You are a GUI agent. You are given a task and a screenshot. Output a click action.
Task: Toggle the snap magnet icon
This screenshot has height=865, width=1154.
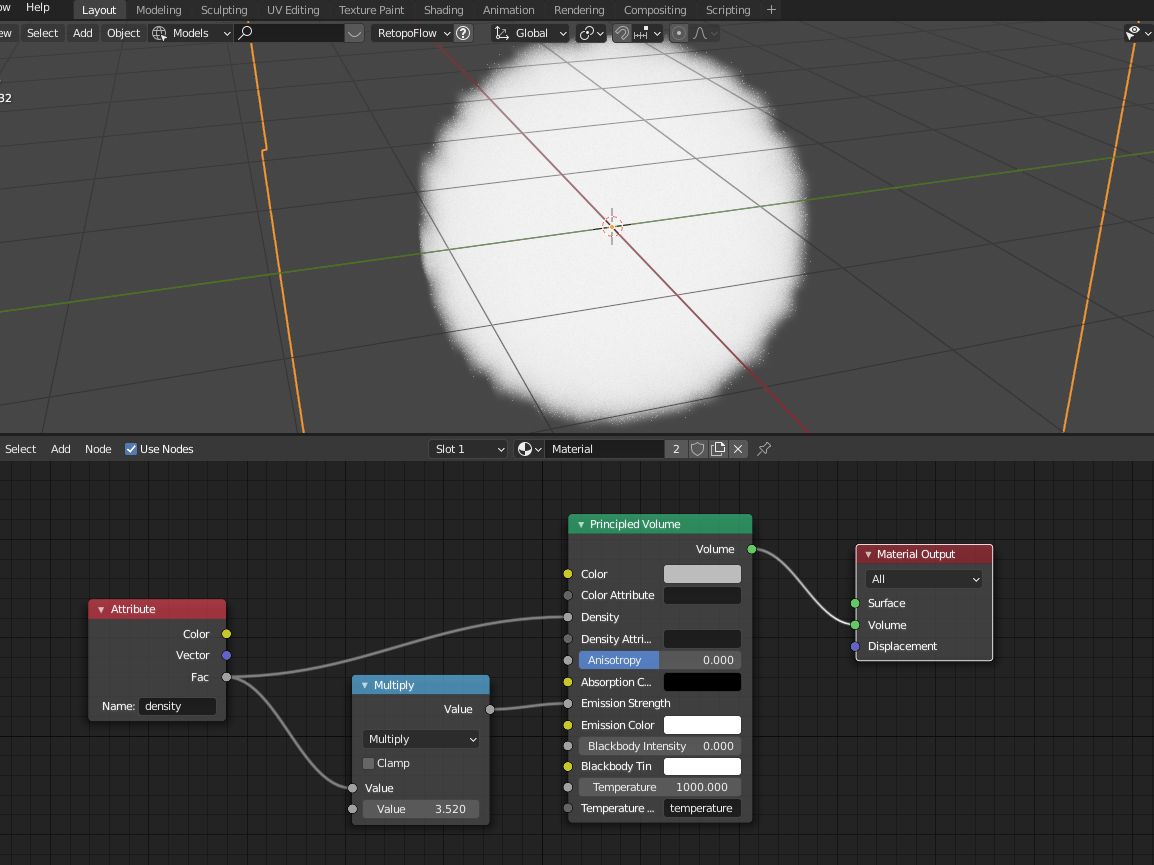pyautogui.click(x=622, y=33)
